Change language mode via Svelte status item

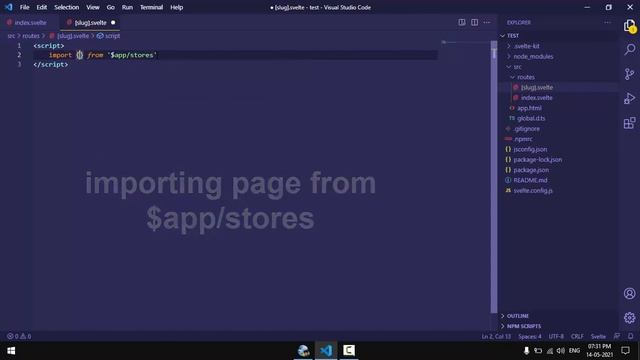tap(598, 336)
